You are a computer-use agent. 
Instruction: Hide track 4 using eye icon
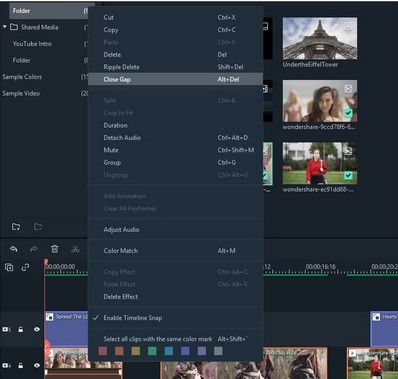click(x=37, y=366)
